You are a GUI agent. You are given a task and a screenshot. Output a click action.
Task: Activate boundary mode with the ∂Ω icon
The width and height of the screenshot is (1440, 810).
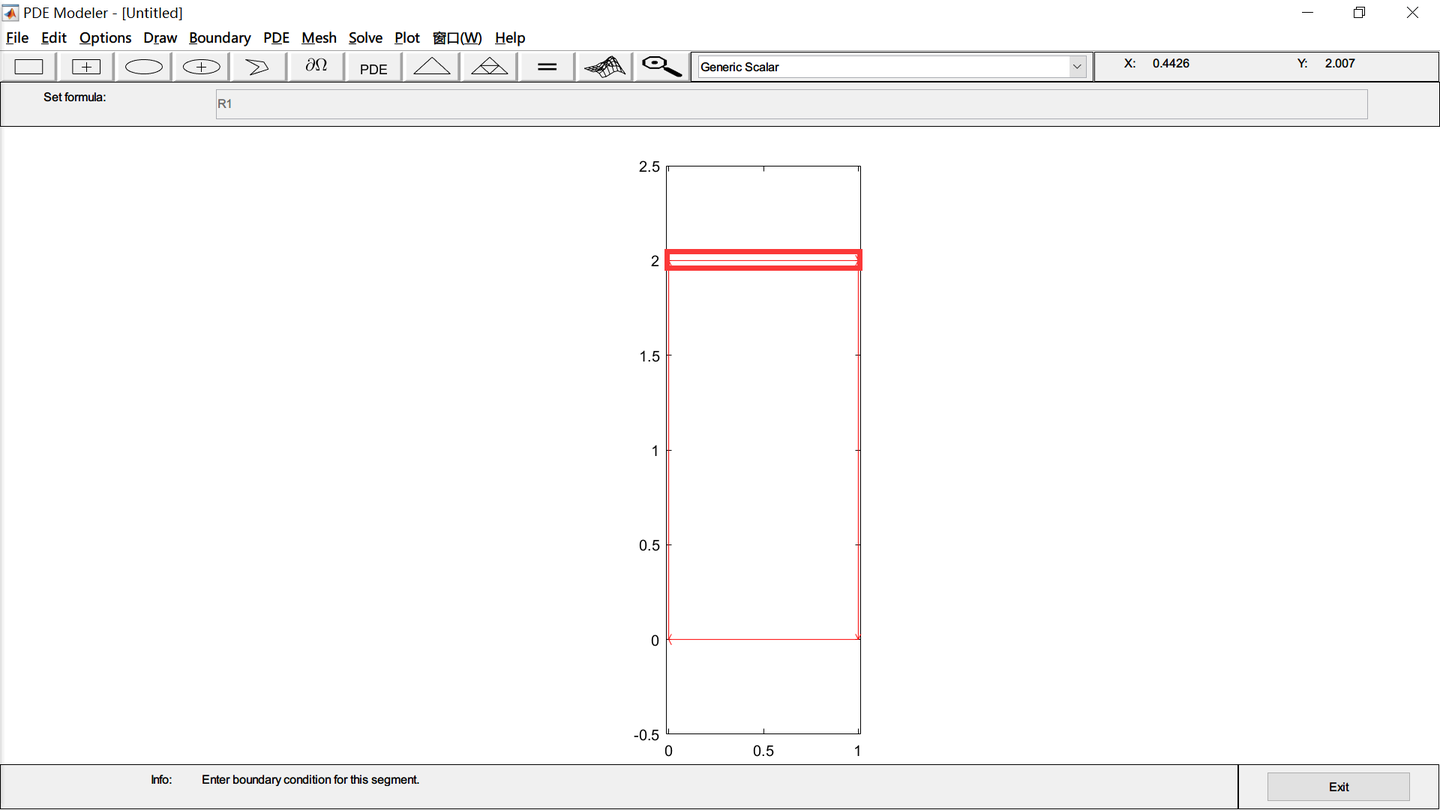pos(315,65)
